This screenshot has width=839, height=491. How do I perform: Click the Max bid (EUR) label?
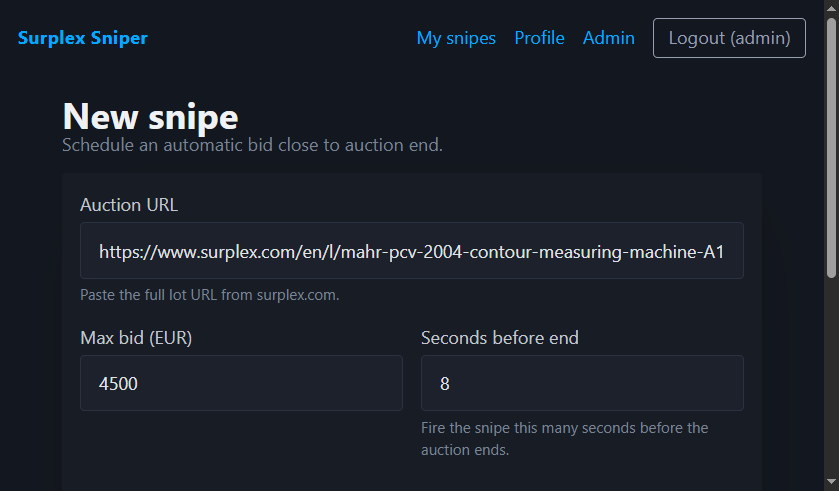click(136, 338)
